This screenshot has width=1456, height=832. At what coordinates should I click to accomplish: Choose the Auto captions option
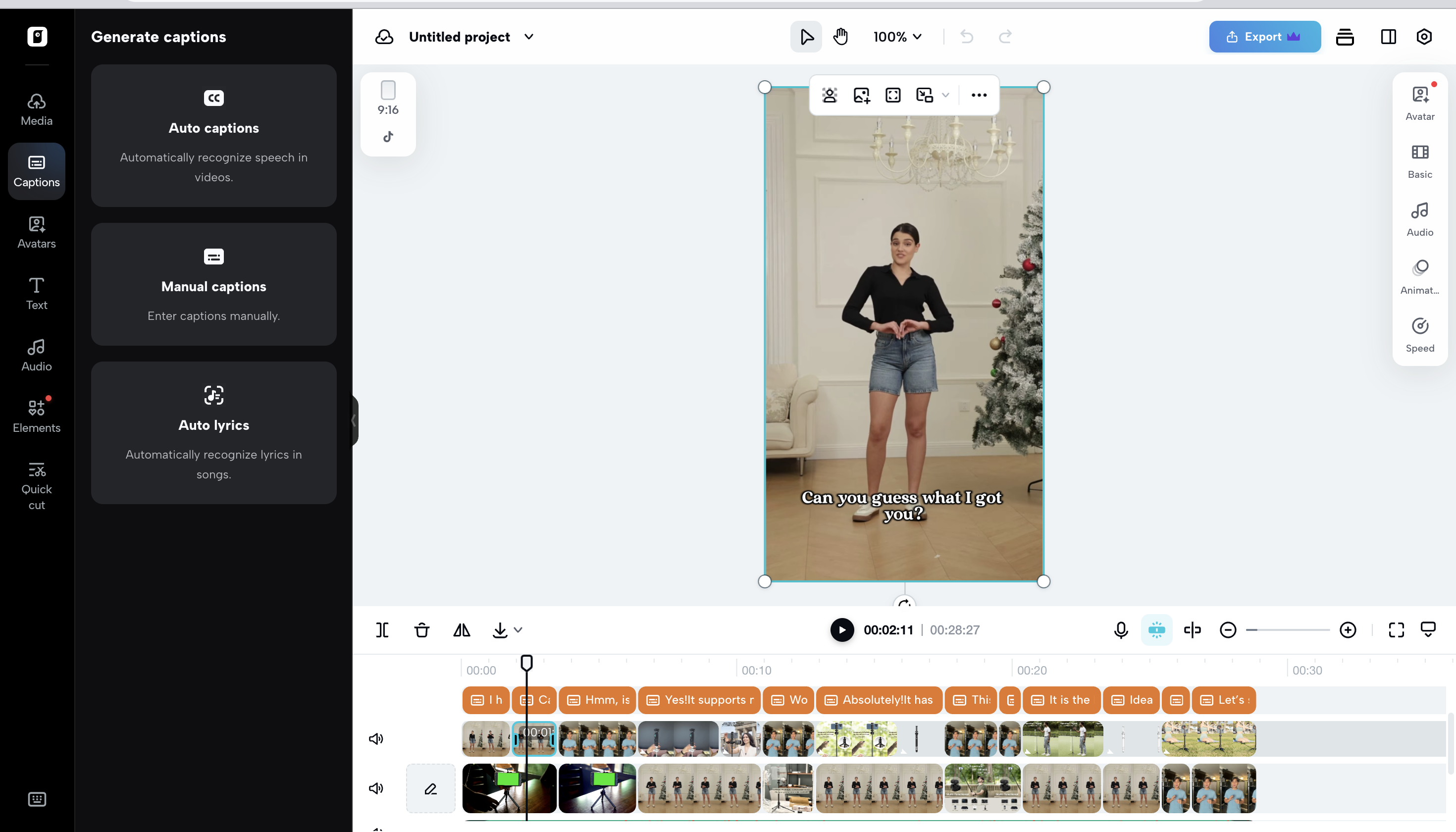click(214, 135)
